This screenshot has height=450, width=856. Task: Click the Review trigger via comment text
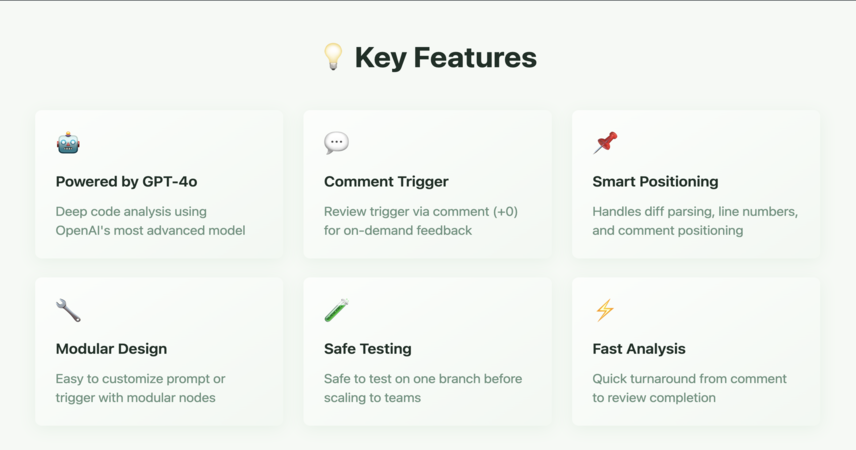[421, 221]
